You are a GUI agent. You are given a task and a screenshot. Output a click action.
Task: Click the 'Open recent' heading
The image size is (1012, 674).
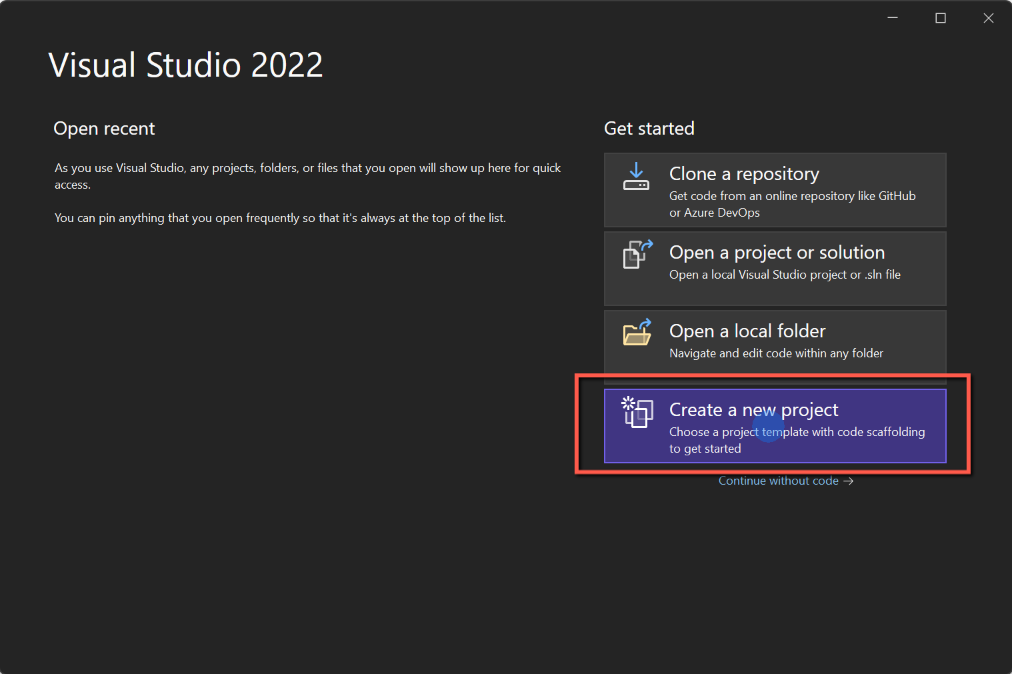coord(104,129)
